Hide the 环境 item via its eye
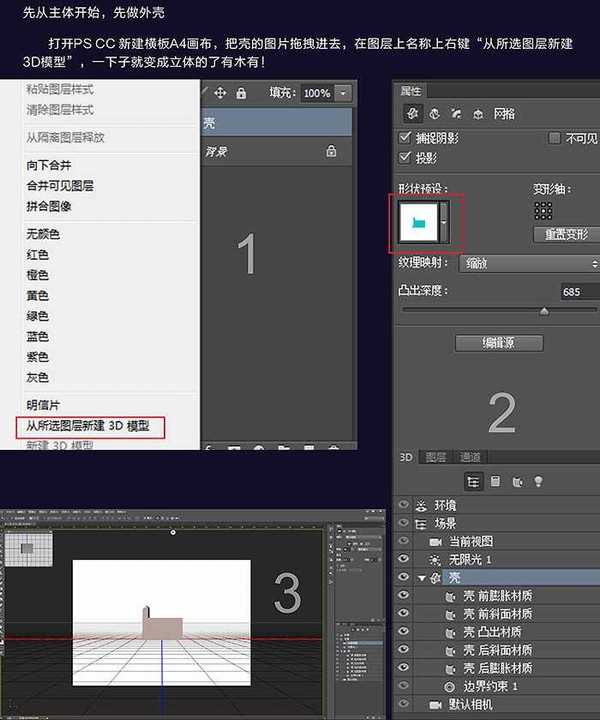Image resolution: width=600 pixels, height=720 pixels. click(x=403, y=504)
